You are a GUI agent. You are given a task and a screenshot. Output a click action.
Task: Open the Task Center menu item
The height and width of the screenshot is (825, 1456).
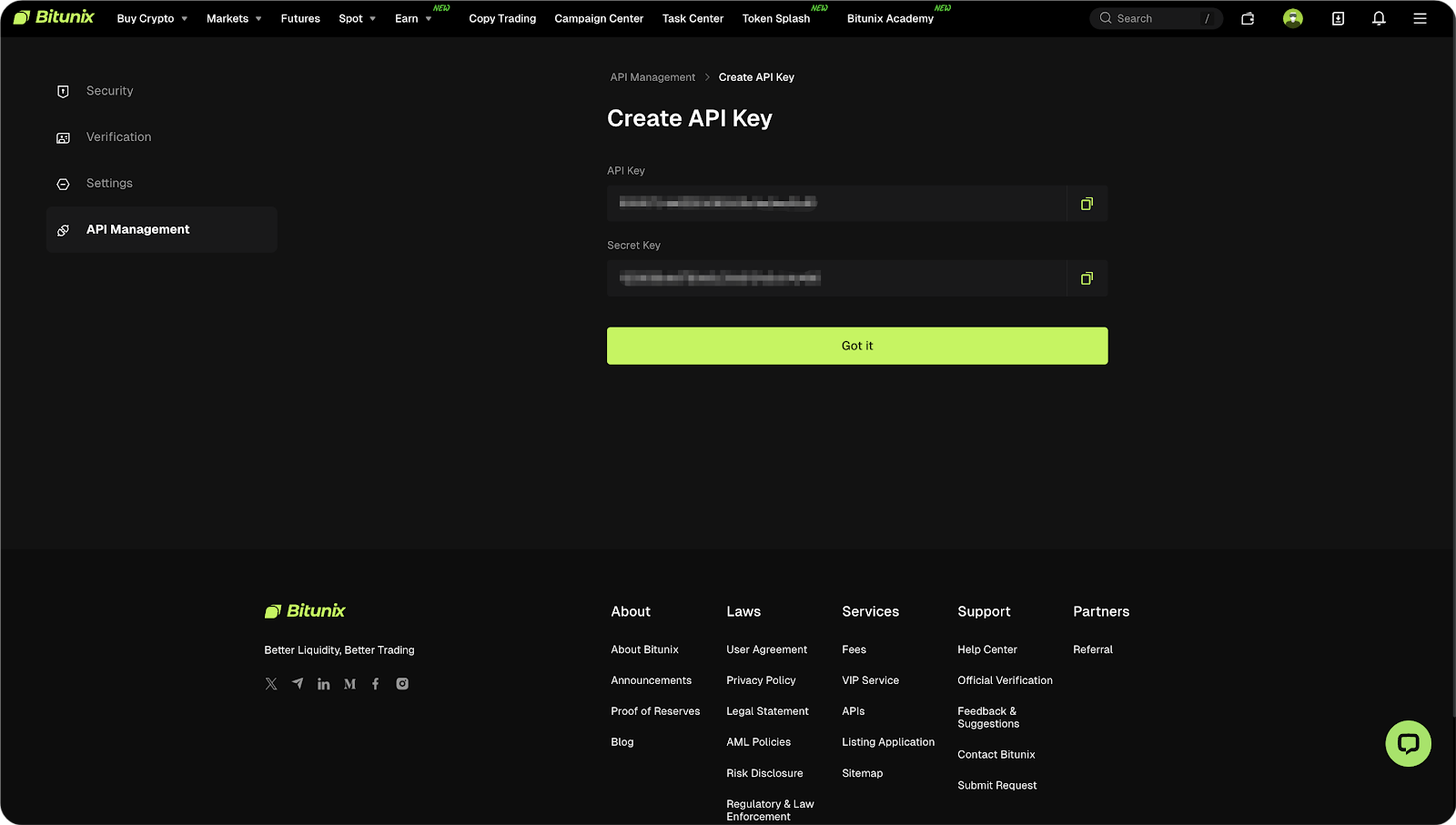click(693, 18)
